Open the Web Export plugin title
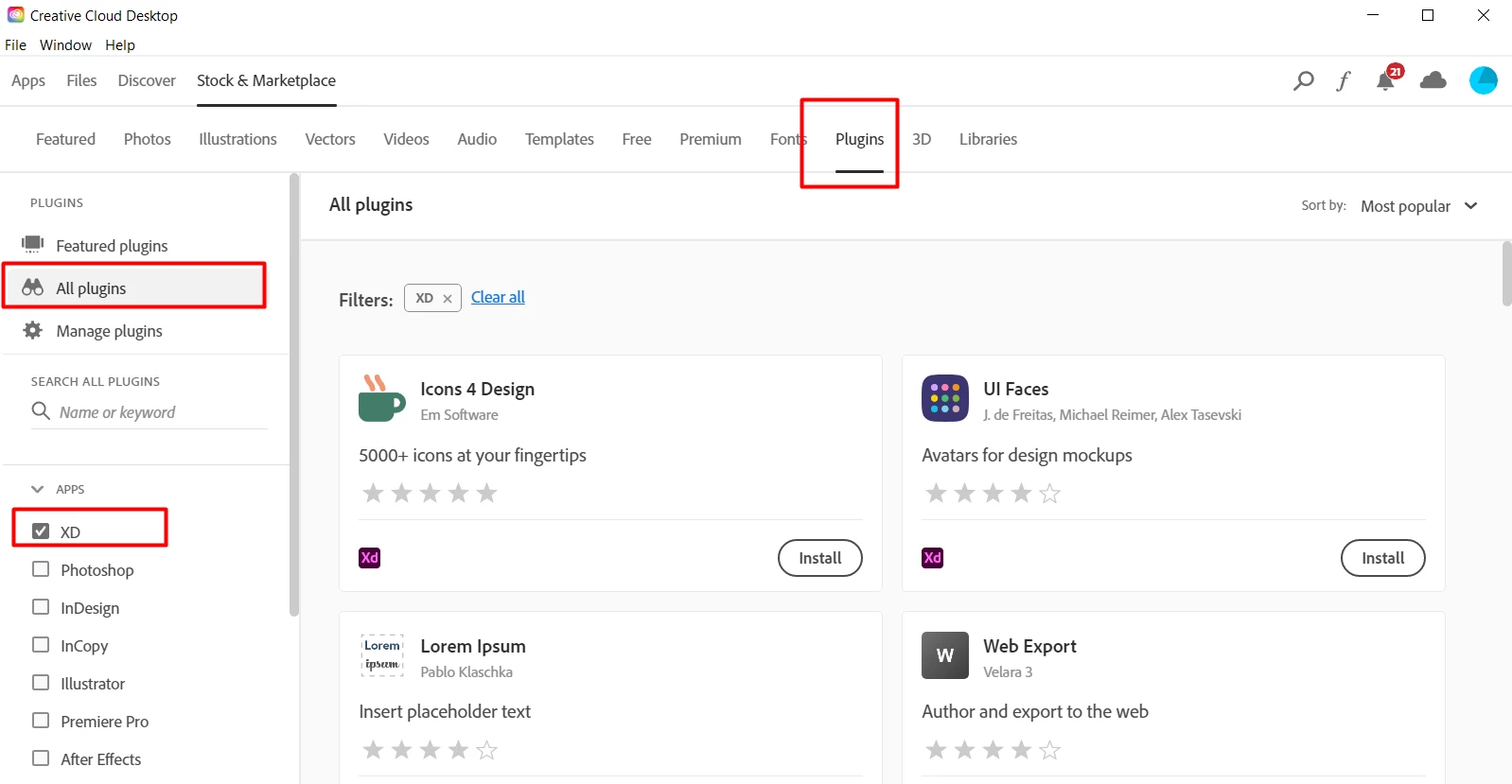Viewport: 1512px width, 784px height. coord(1029,646)
